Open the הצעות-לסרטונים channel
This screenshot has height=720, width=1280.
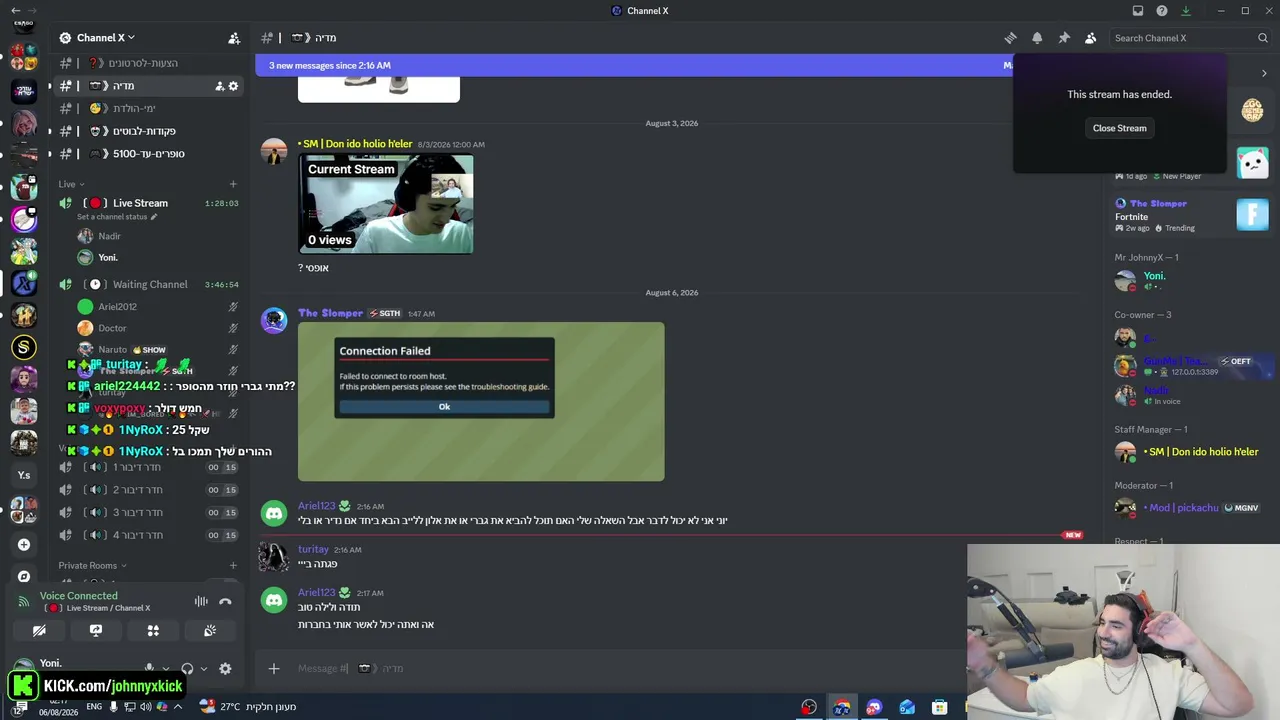(x=150, y=63)
